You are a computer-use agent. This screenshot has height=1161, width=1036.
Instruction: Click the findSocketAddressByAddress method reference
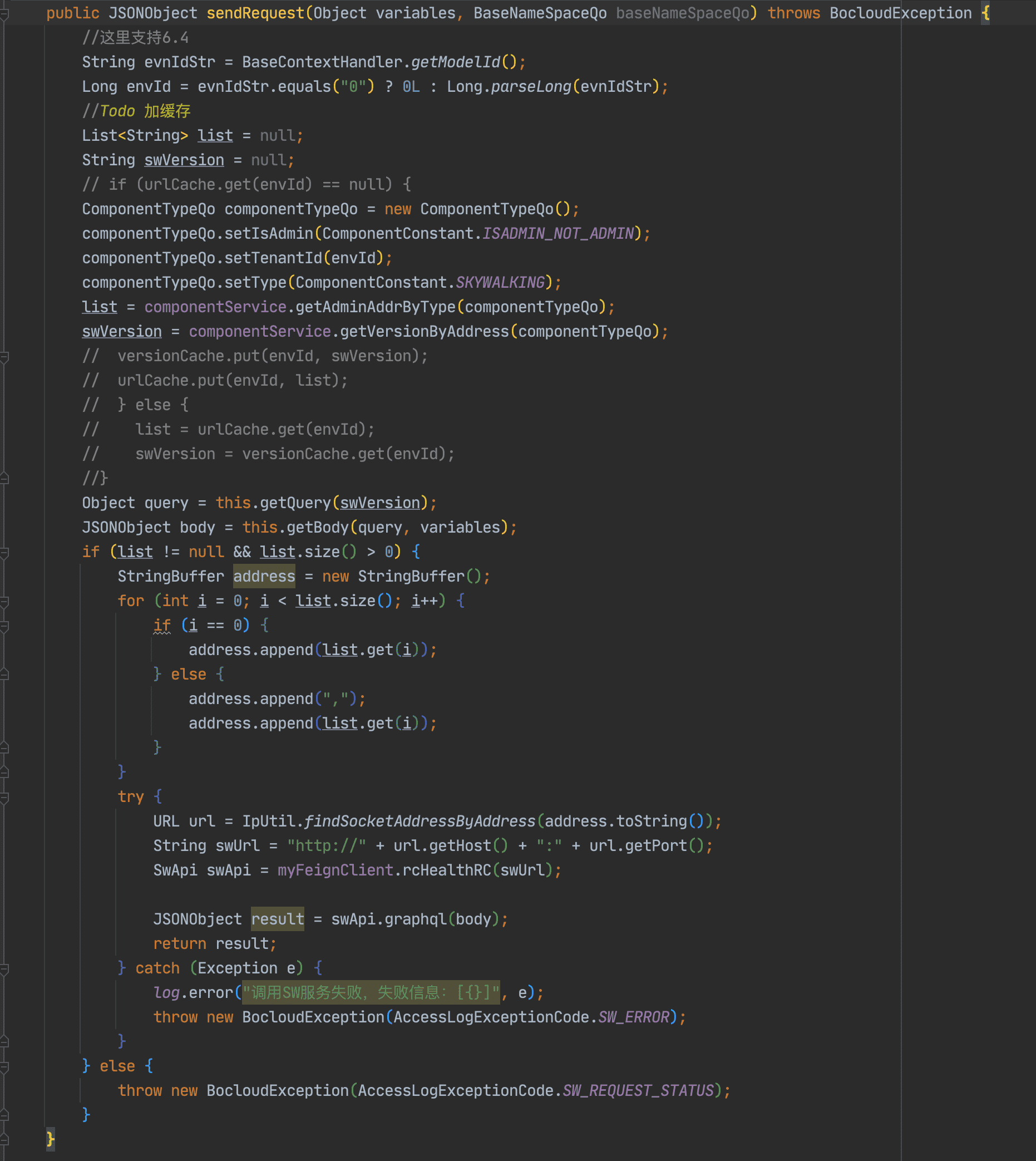(420, 821)
